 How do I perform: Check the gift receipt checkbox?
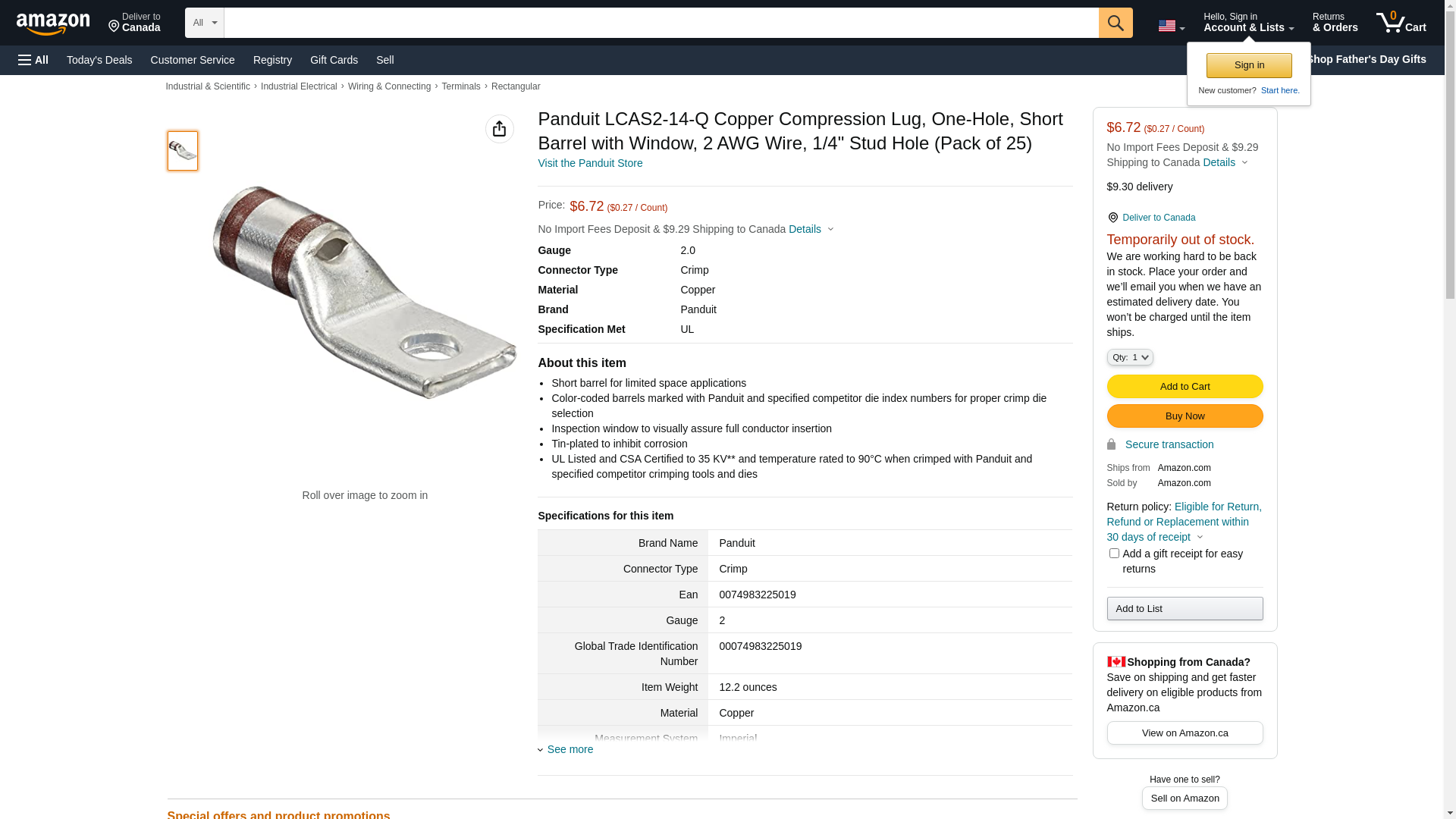pos(1114,554)
